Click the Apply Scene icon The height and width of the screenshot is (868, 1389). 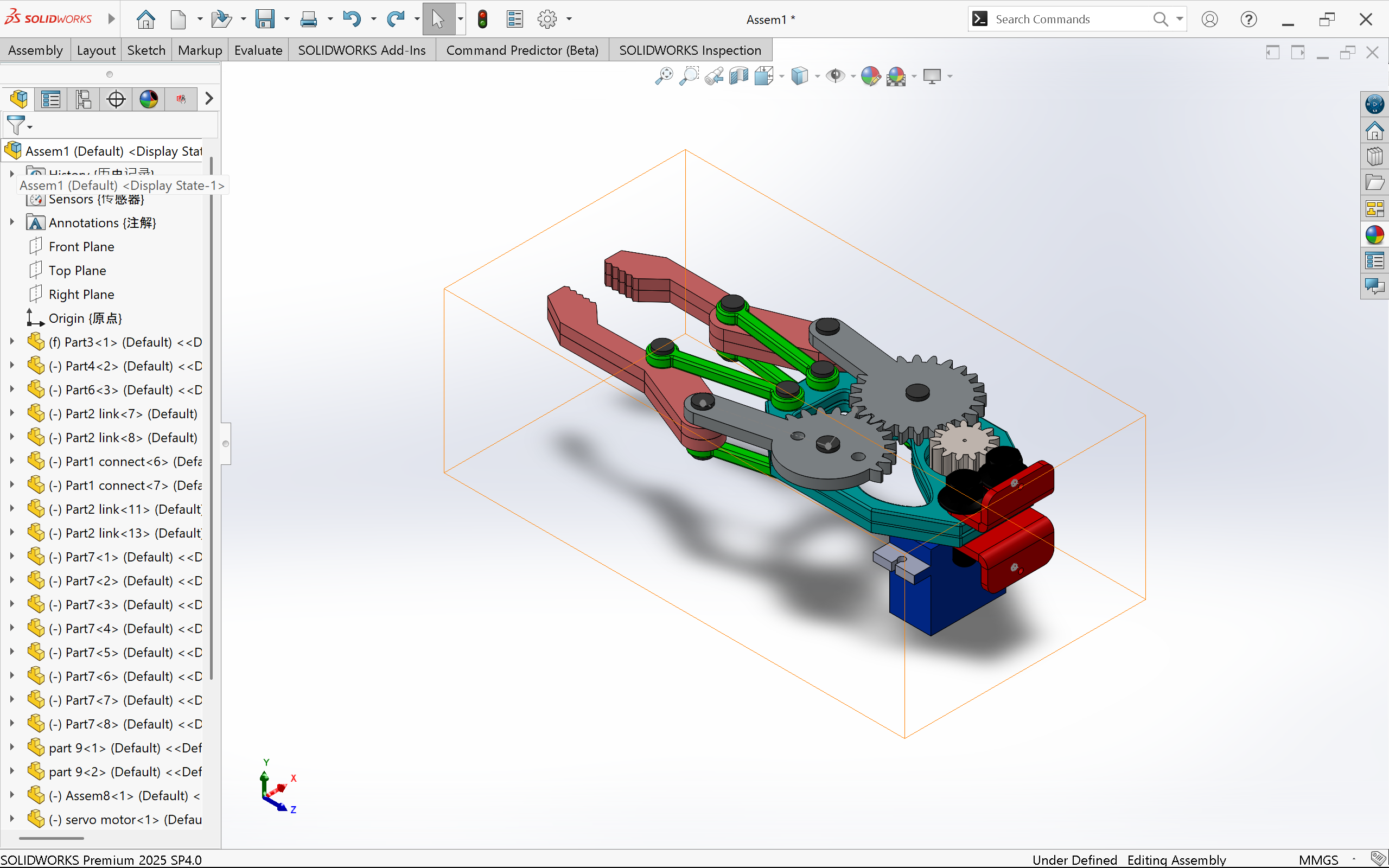click(896, 76)
